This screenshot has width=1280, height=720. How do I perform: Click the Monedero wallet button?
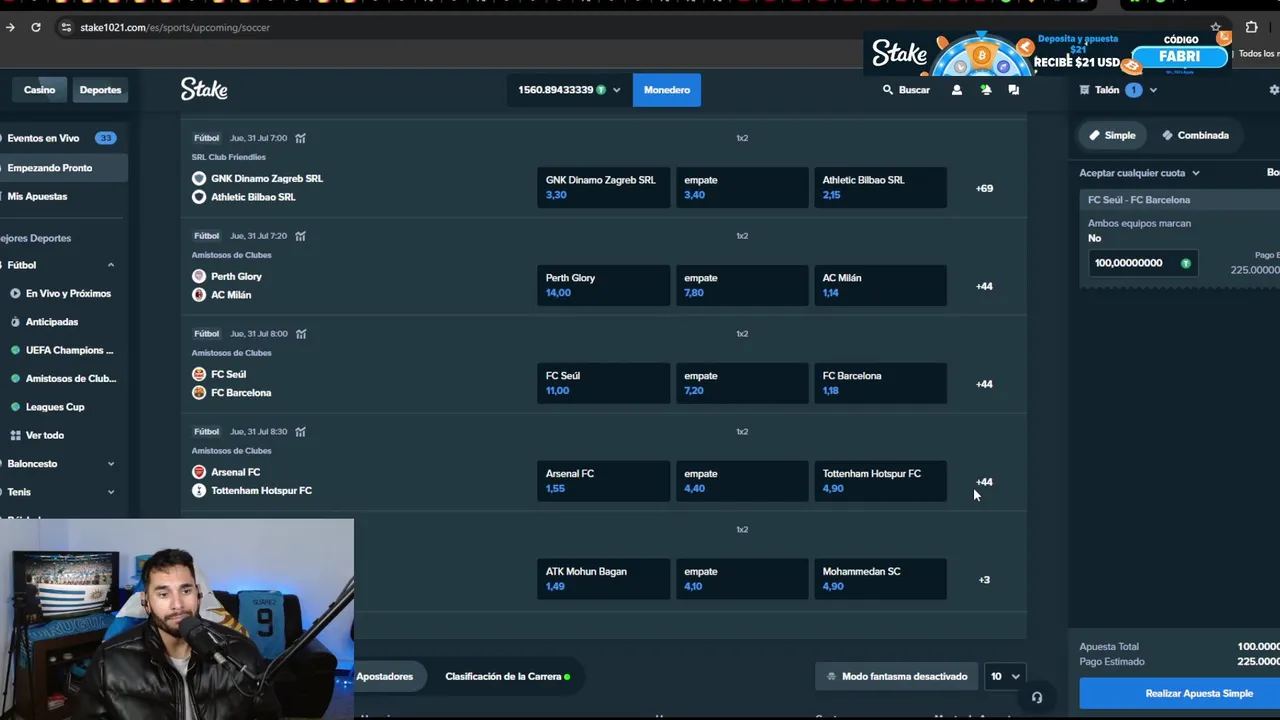[667, 90]
